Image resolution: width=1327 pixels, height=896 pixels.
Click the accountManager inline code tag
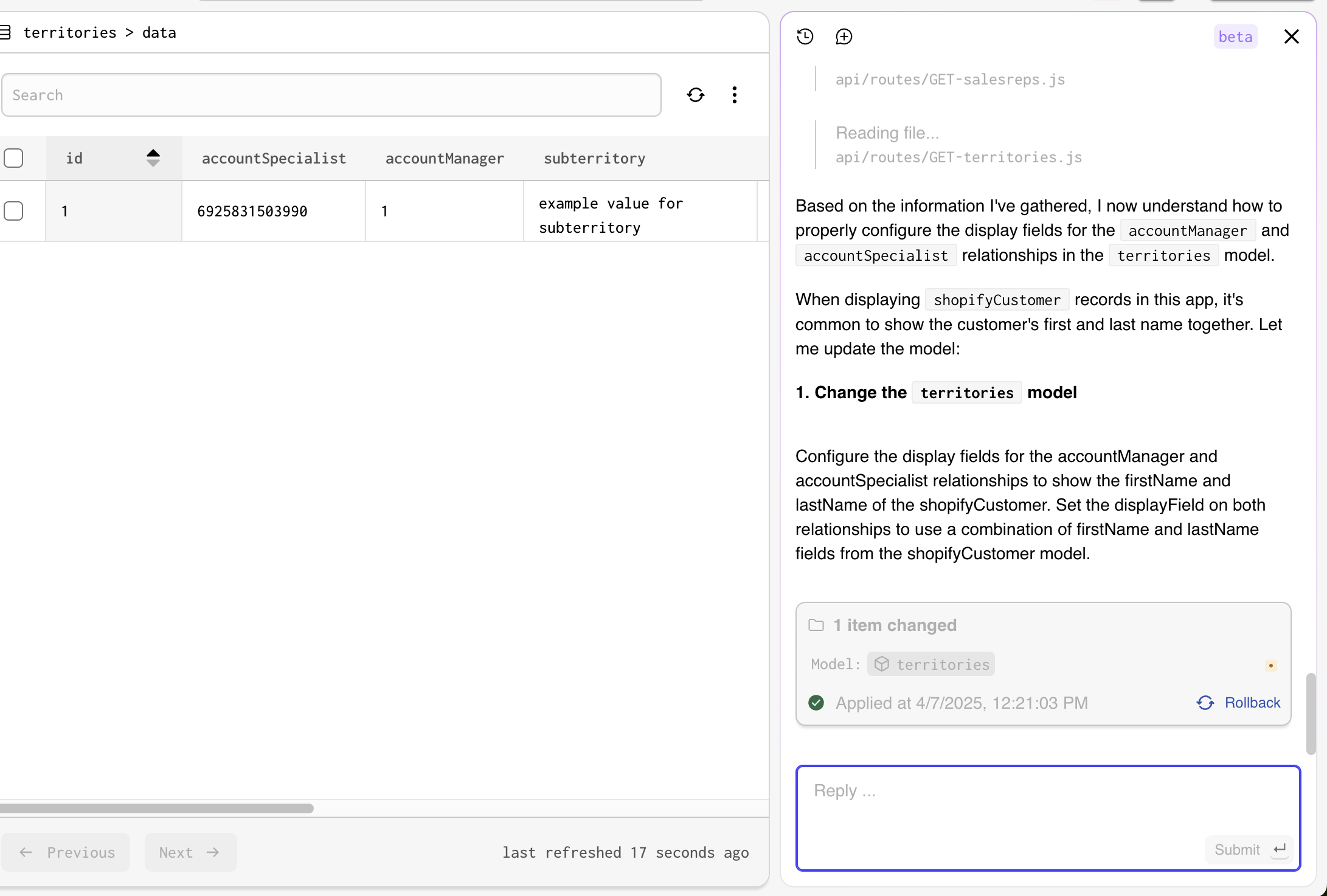click(x=1188, y=230)
